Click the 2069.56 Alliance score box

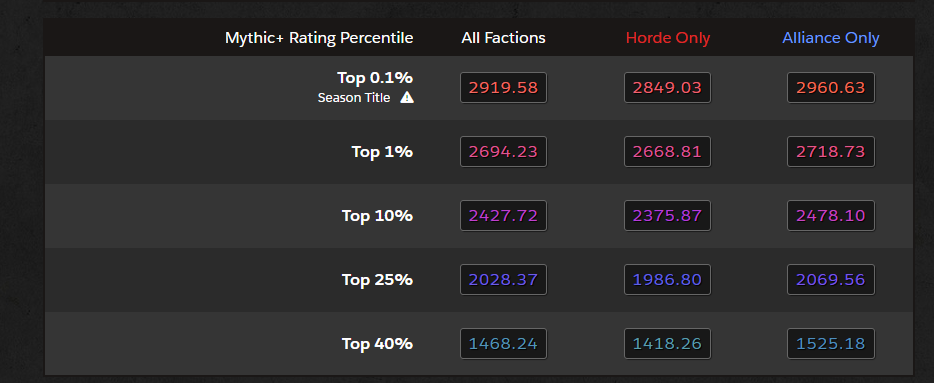tap(831, 279)
